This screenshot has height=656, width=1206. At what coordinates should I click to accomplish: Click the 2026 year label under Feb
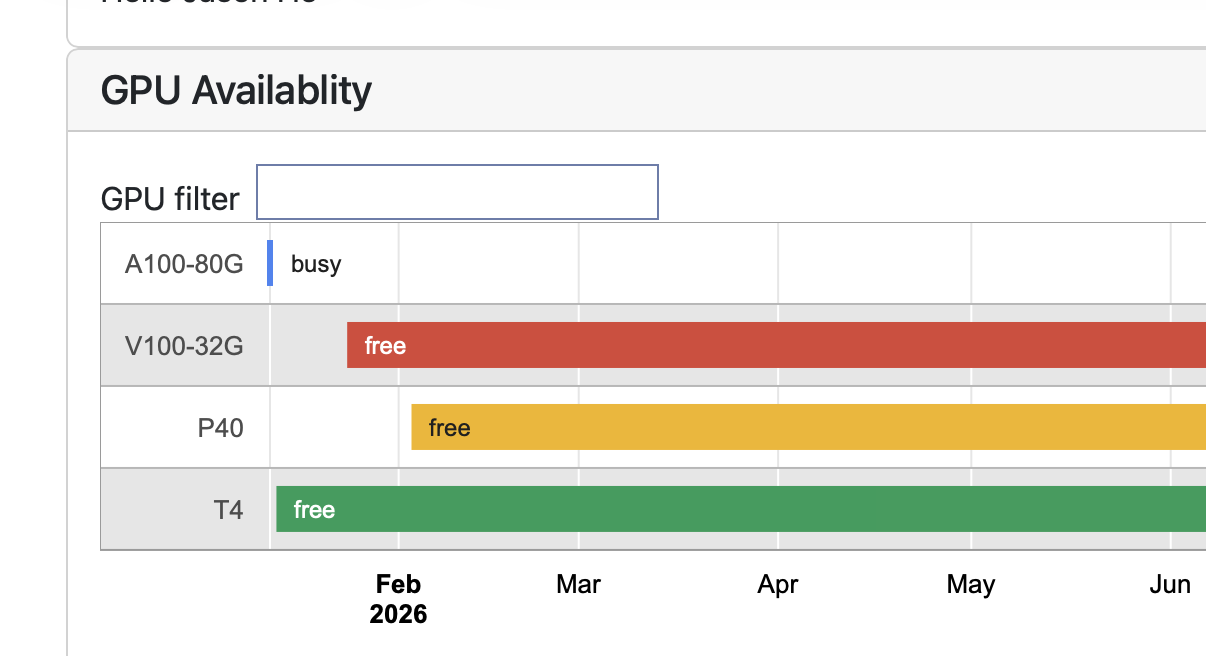tap(398, 614)
